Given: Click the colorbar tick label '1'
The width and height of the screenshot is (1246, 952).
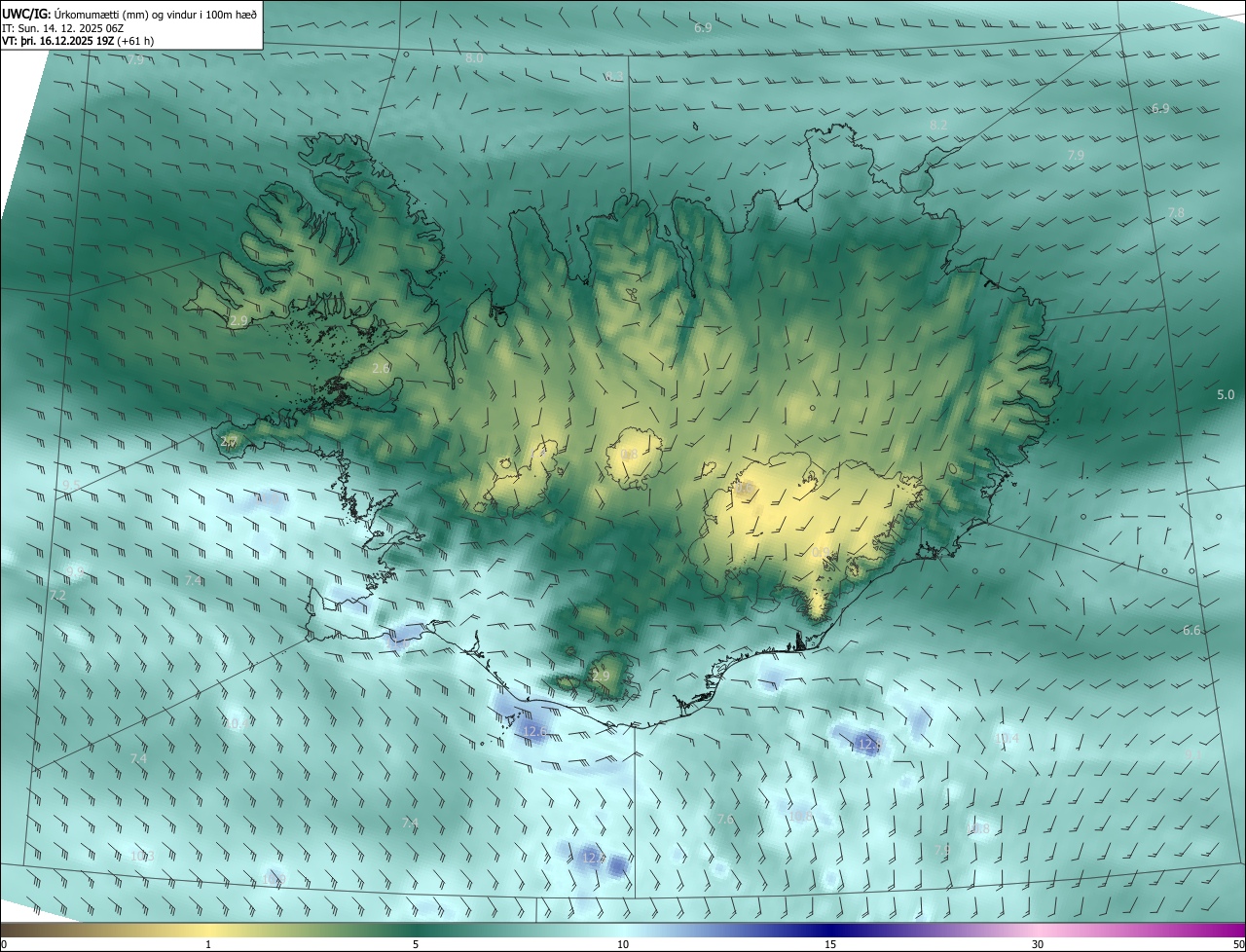Looking at the screenshot, I should [208, 944].
